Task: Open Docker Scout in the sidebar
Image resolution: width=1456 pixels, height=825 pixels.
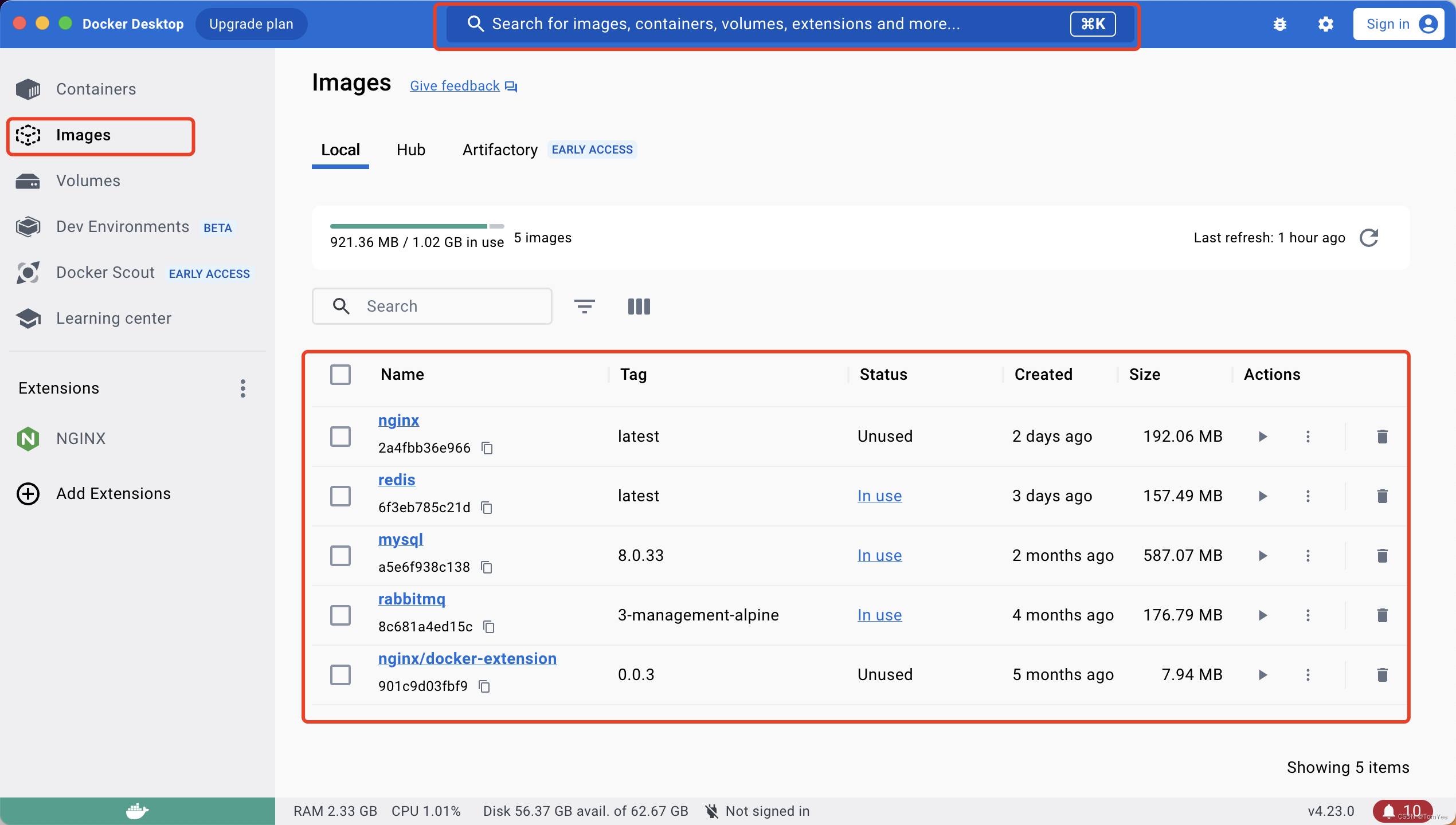Action: 105,273
